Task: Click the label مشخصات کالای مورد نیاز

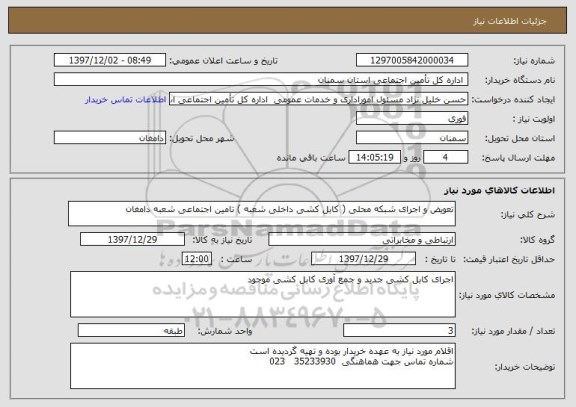Action: (507, 295)
